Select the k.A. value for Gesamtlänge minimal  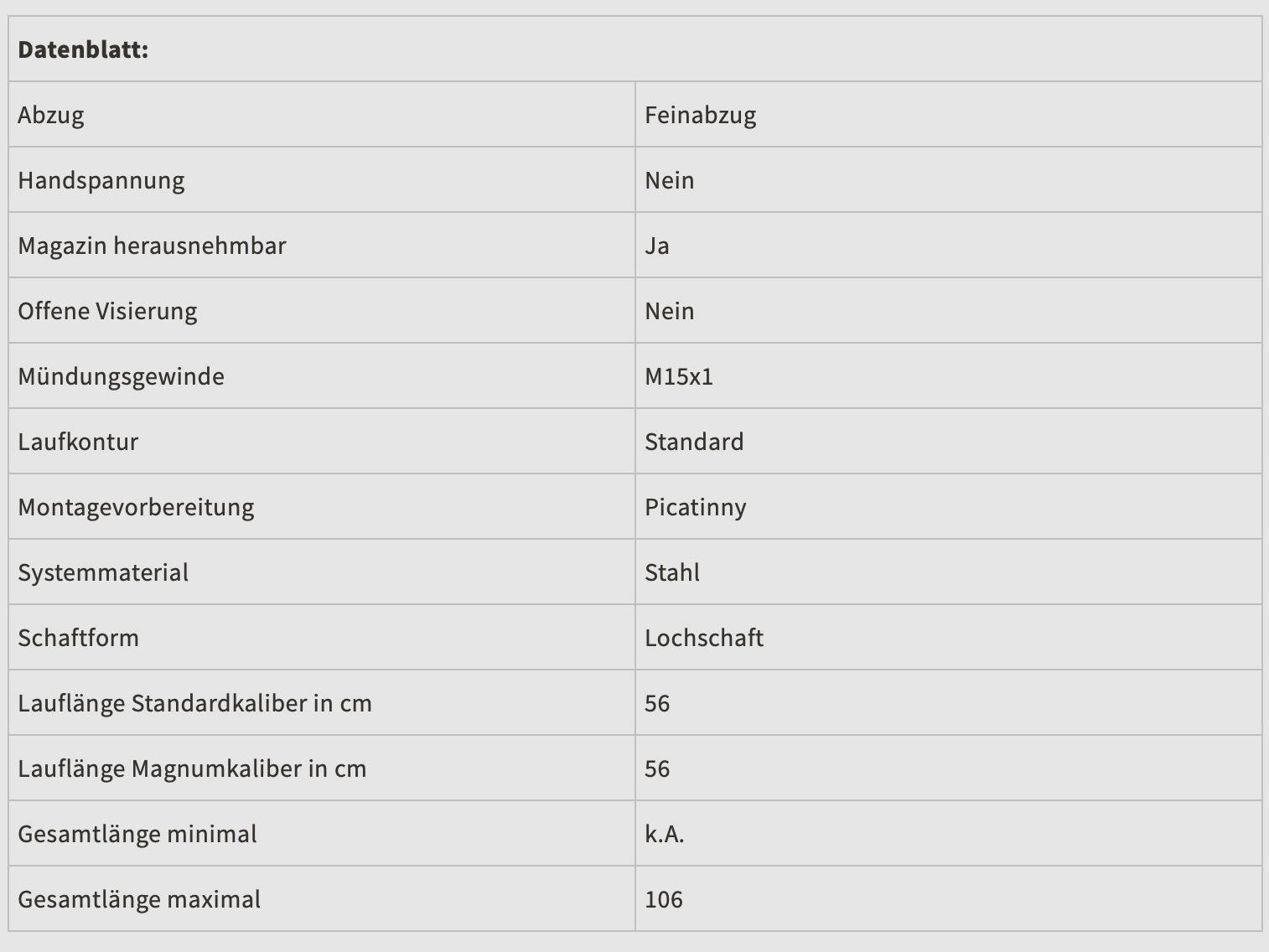point(665,834)
